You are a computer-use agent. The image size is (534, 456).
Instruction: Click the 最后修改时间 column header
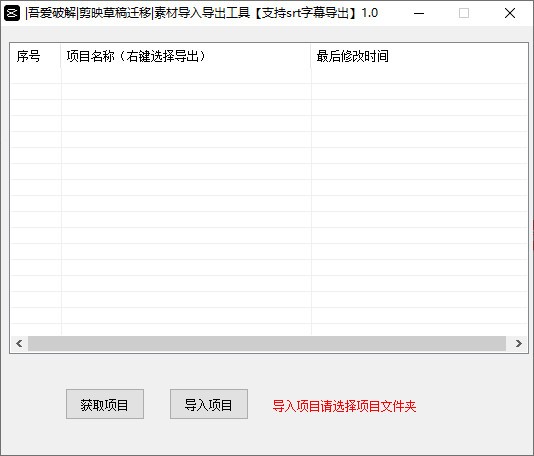pos(419,56)
